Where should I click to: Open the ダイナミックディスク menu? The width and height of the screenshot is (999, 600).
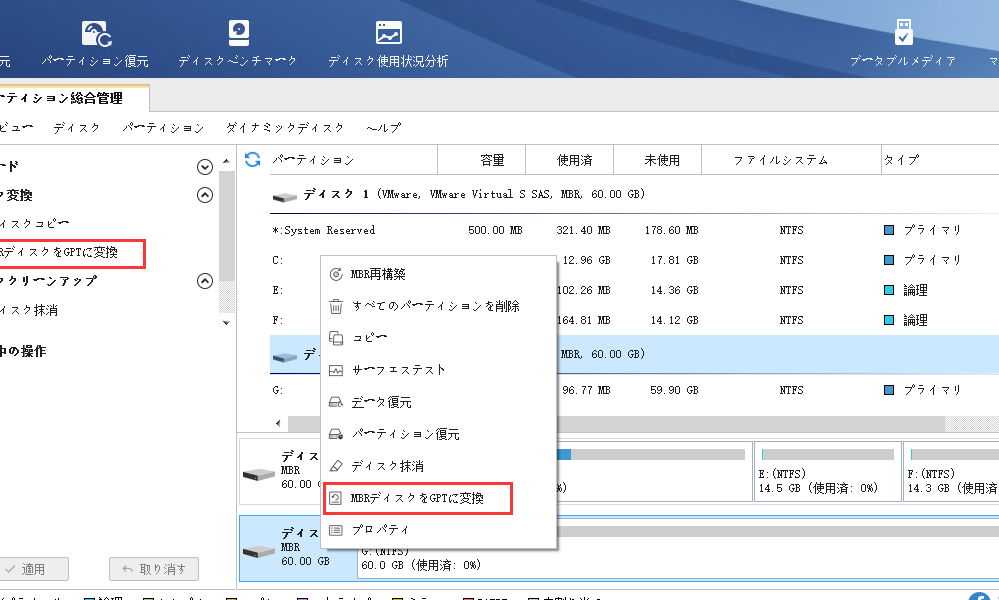(285, 128)
